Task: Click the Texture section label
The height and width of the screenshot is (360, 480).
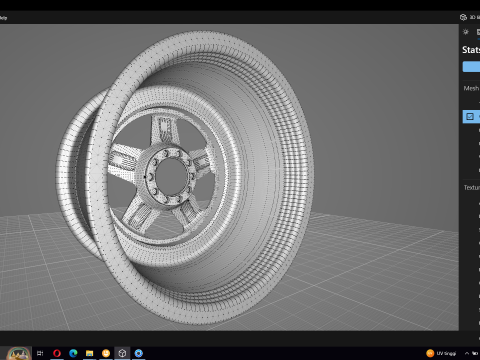Action: point(472,188)
